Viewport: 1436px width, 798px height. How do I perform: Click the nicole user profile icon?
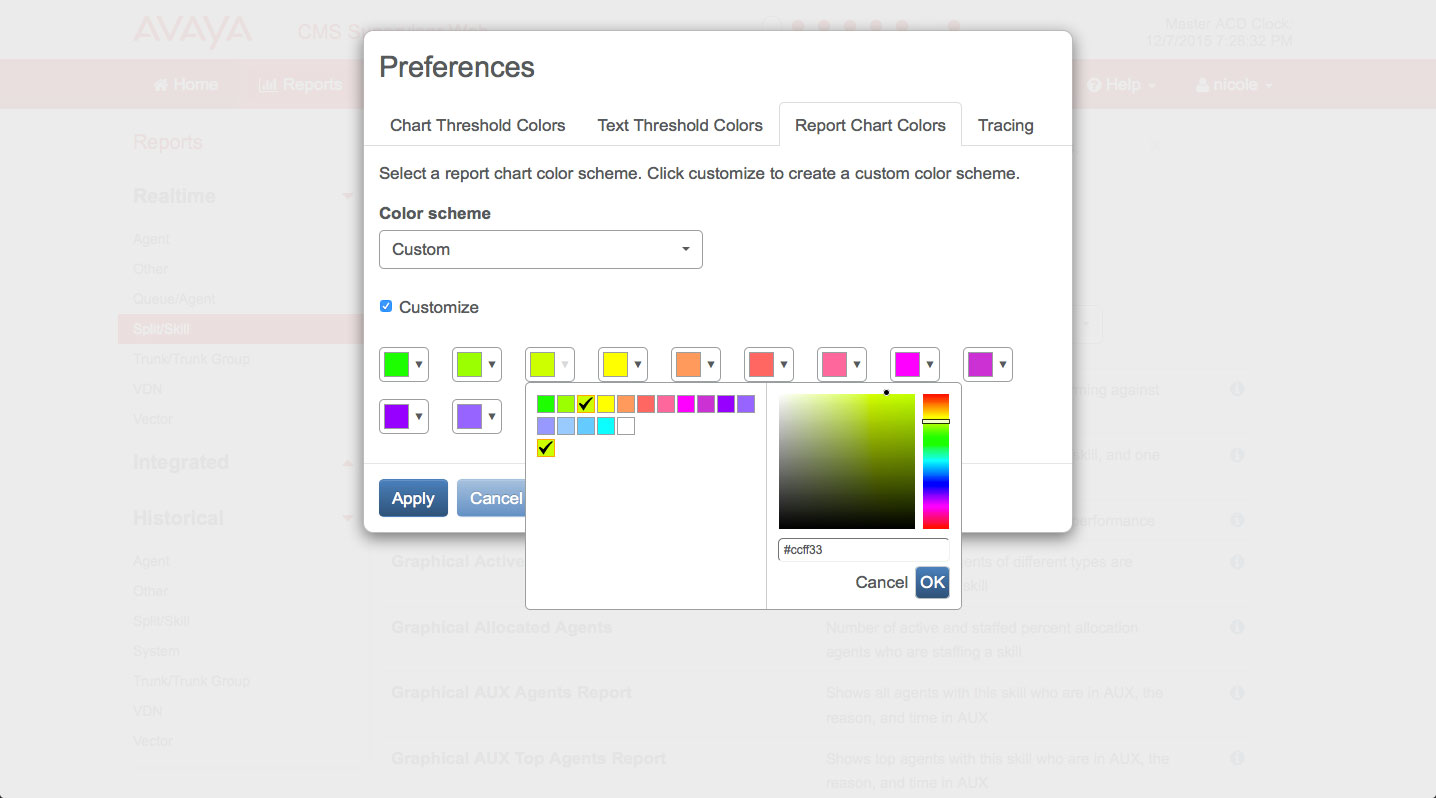(1202, 85)
